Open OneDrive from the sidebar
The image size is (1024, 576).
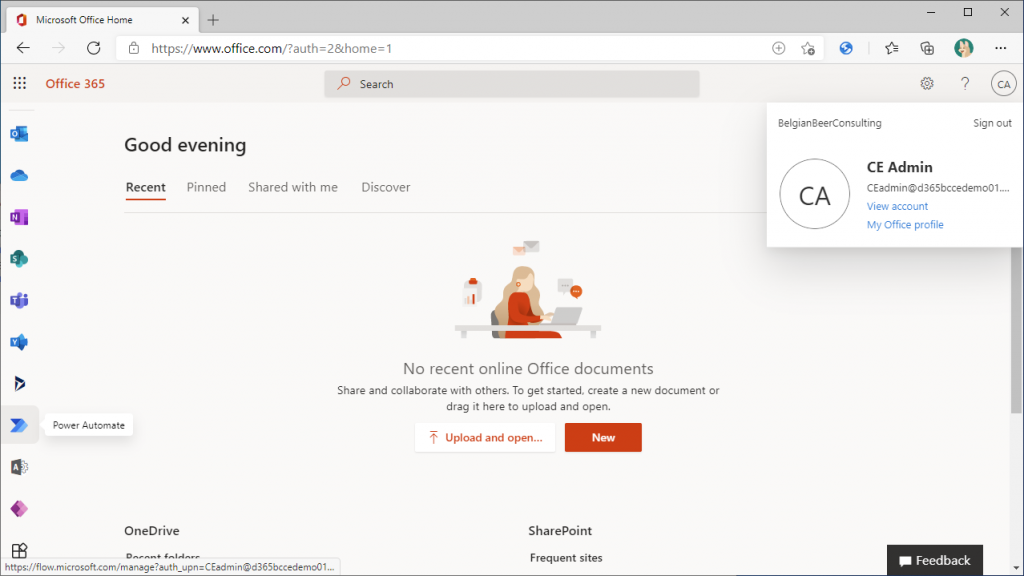coord(19,176)
